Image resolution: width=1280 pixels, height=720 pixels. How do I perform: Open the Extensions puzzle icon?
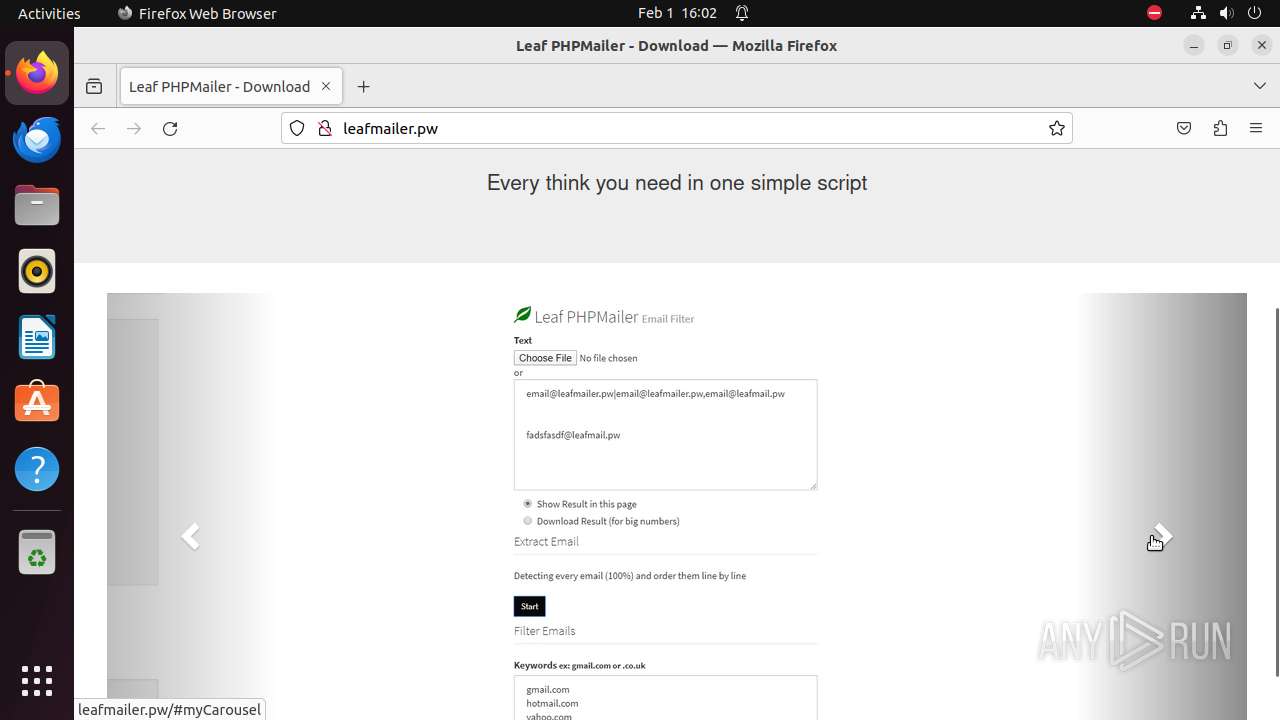pos(1220,128)
